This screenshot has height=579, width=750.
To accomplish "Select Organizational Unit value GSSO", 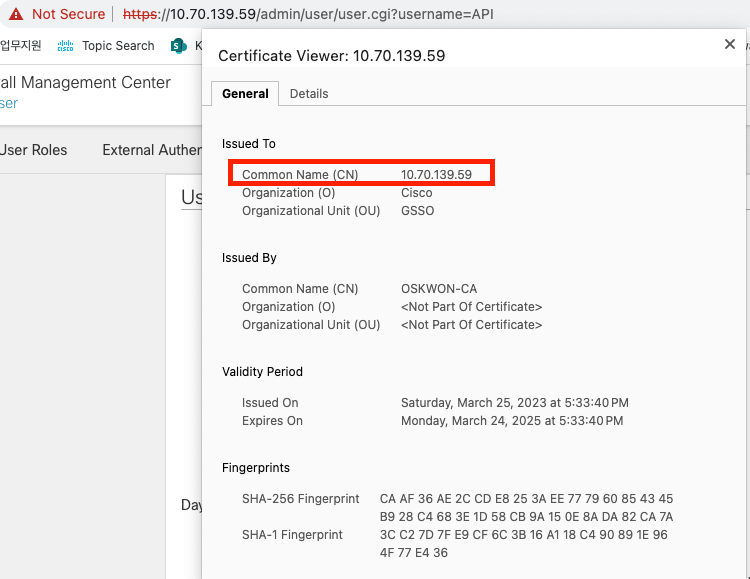I will pyautogui.click(x=418, y=211).
